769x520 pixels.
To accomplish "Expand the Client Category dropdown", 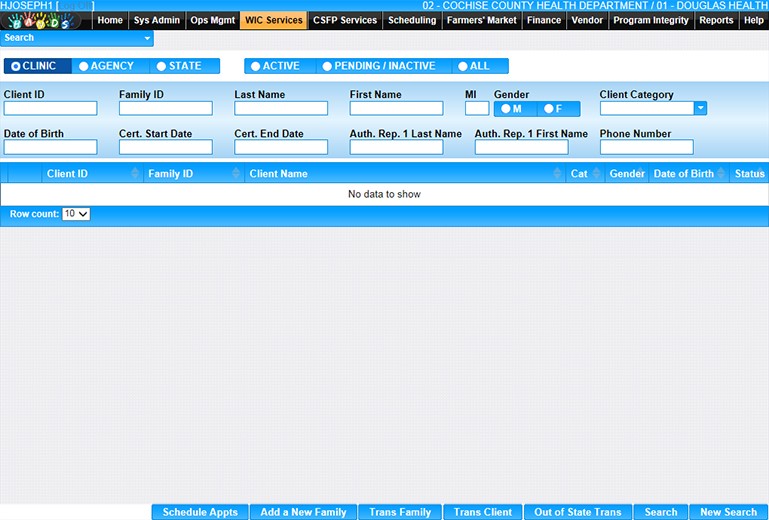I will [700, 108].
